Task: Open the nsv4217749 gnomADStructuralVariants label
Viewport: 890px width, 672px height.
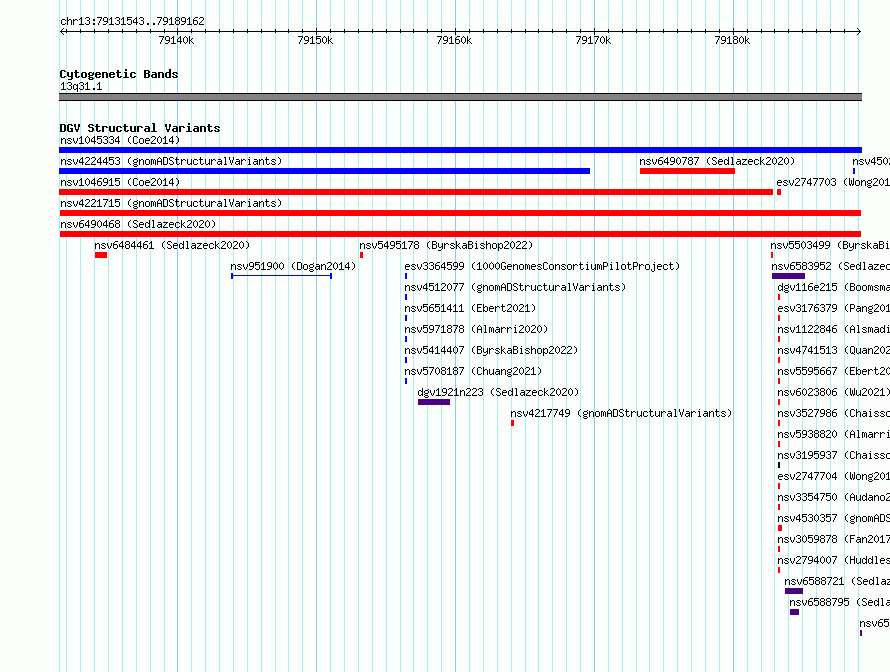Action: pyautogui.click(x=621, y=413)
